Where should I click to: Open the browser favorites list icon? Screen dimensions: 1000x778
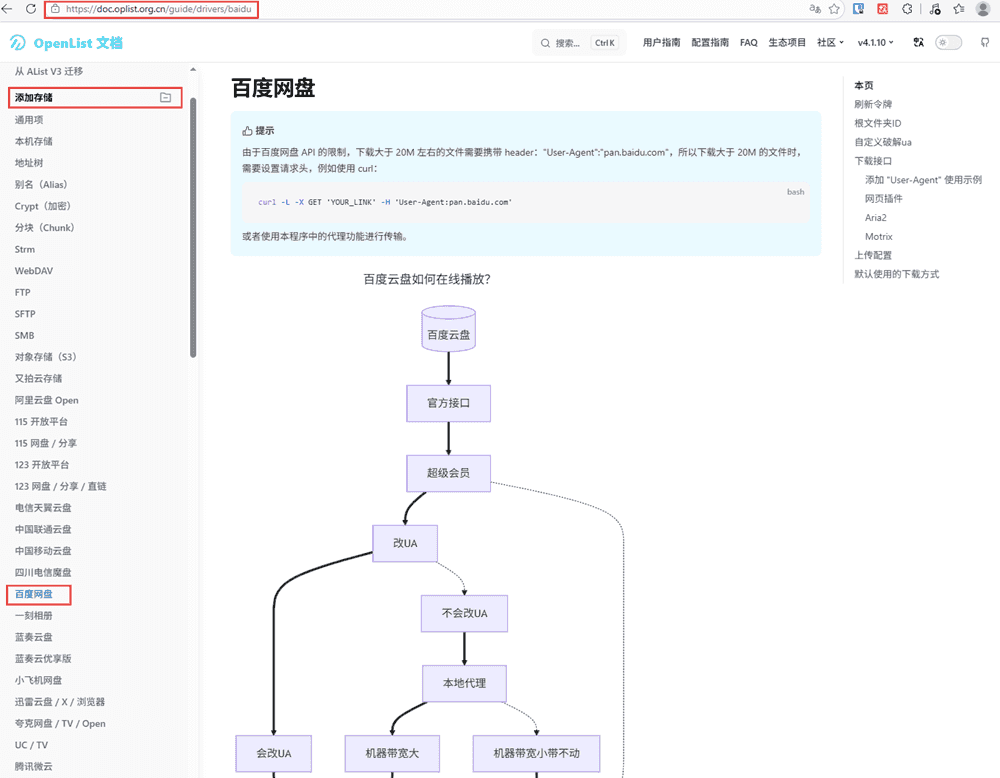pyautogui.click(x=959, y=9)
